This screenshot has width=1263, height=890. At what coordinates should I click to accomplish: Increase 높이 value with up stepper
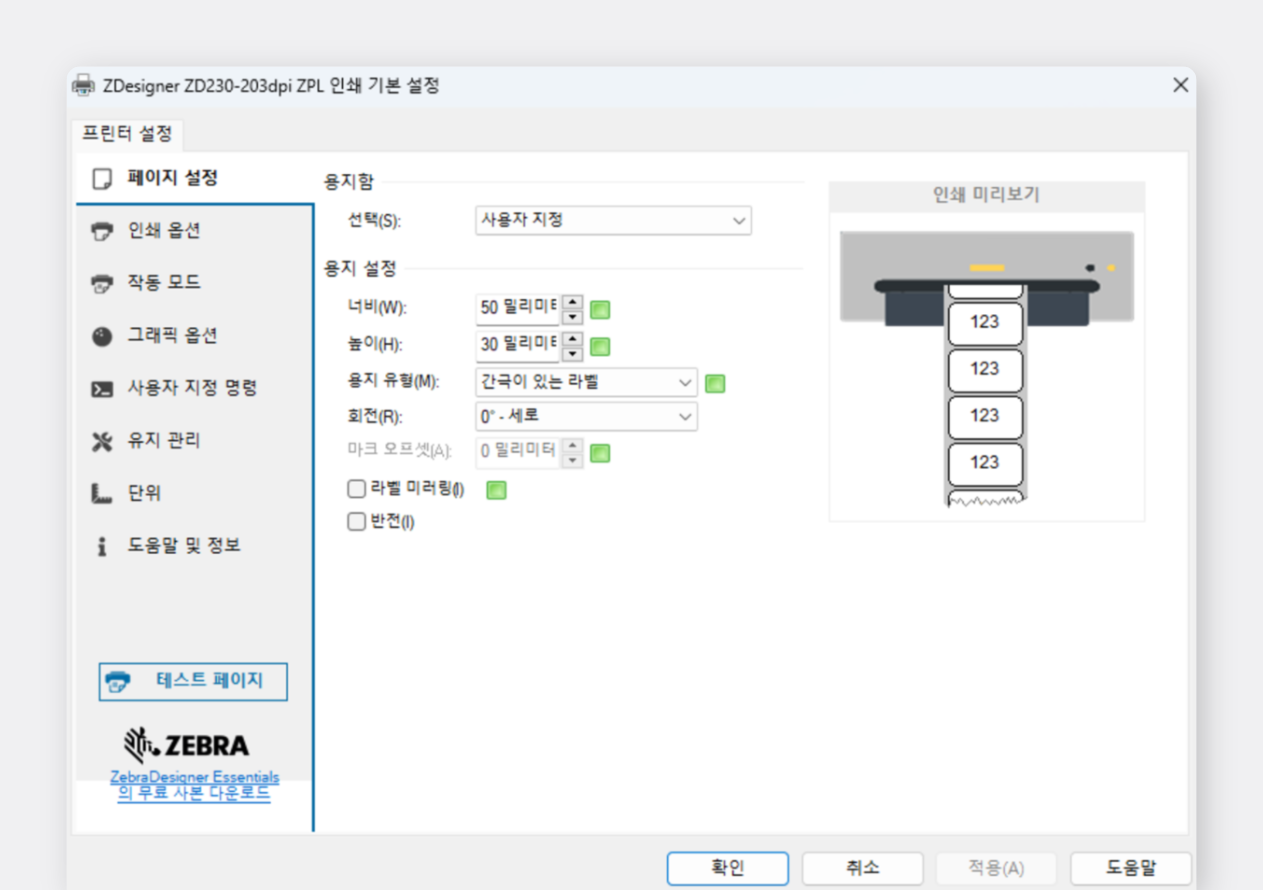click(x=571, y=341)
